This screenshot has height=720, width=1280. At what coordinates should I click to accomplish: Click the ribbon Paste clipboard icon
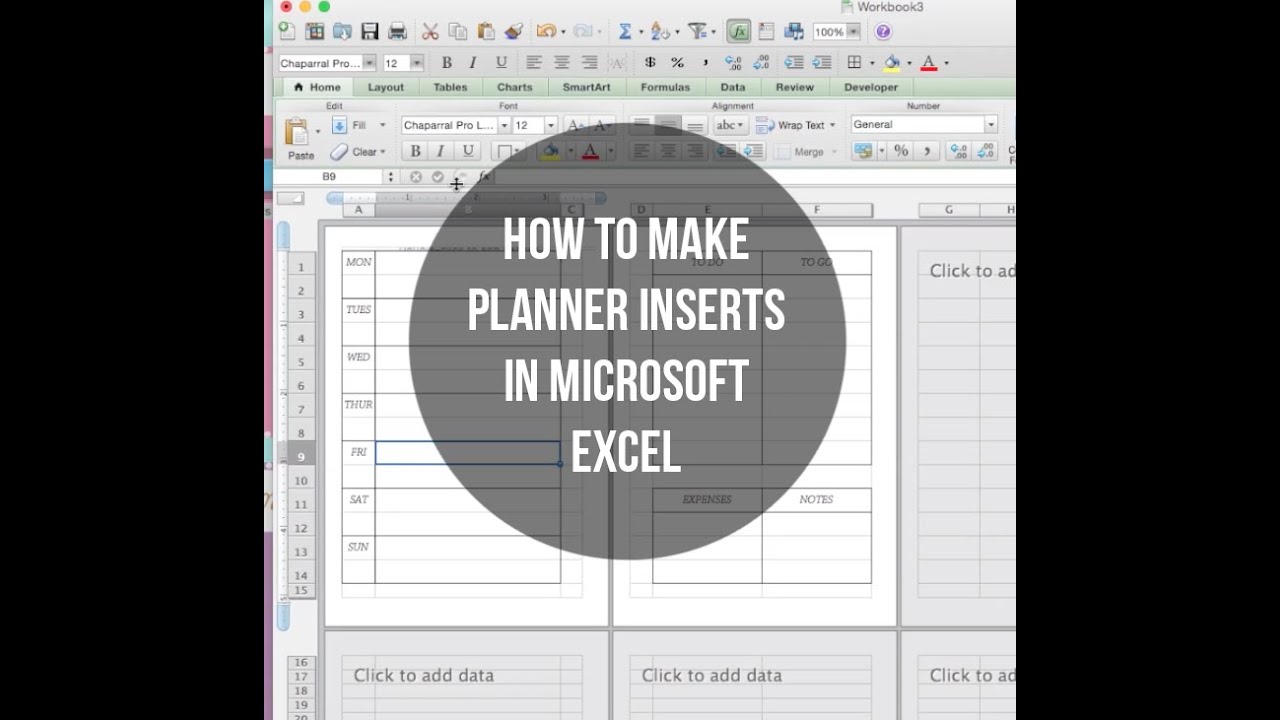coord(297,133)
